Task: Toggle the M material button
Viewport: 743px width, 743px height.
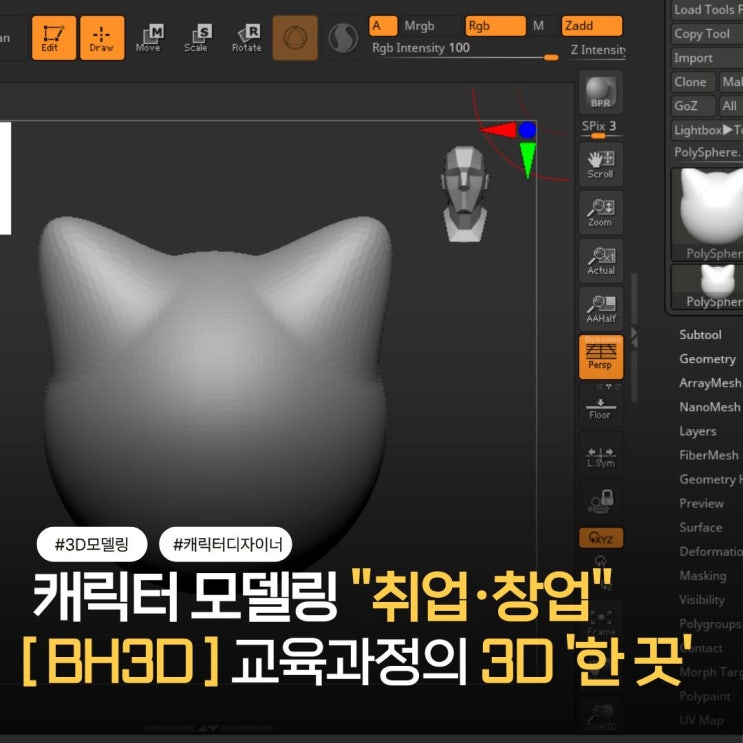Action: 541,26
